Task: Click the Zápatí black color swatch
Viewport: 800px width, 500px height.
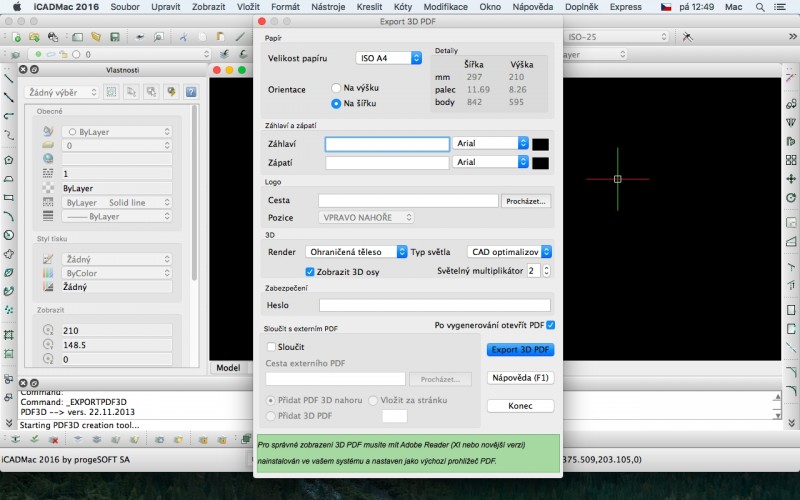Action: [540, 163]
